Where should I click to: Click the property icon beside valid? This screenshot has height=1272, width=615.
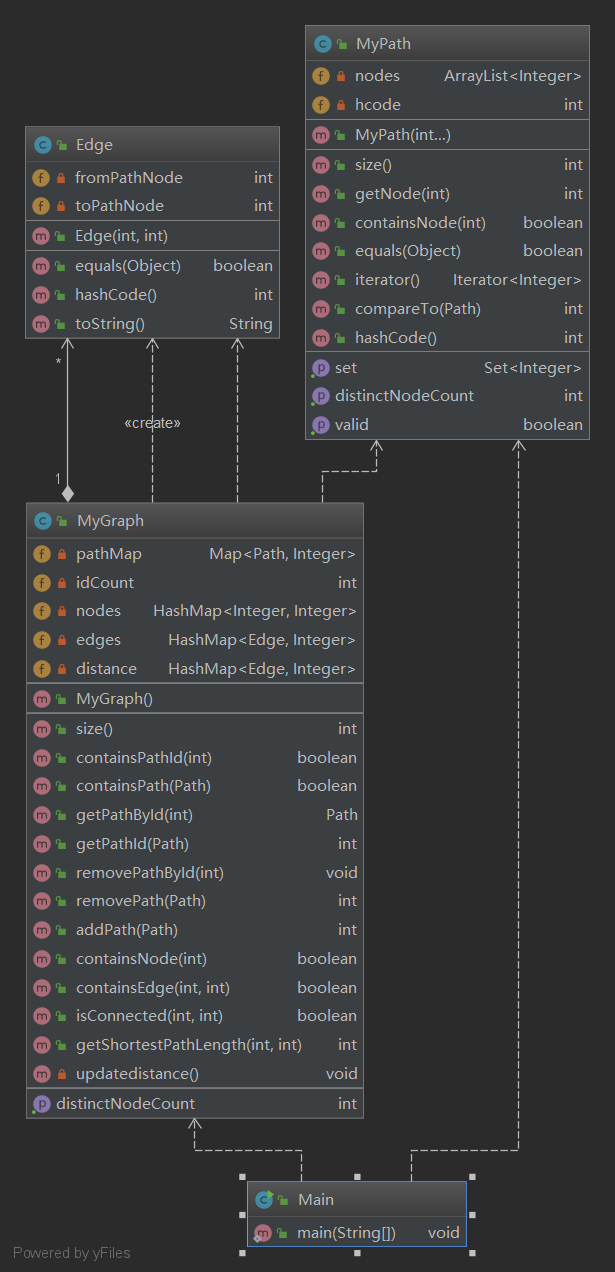pyautogui.click(x=320, y=425)
